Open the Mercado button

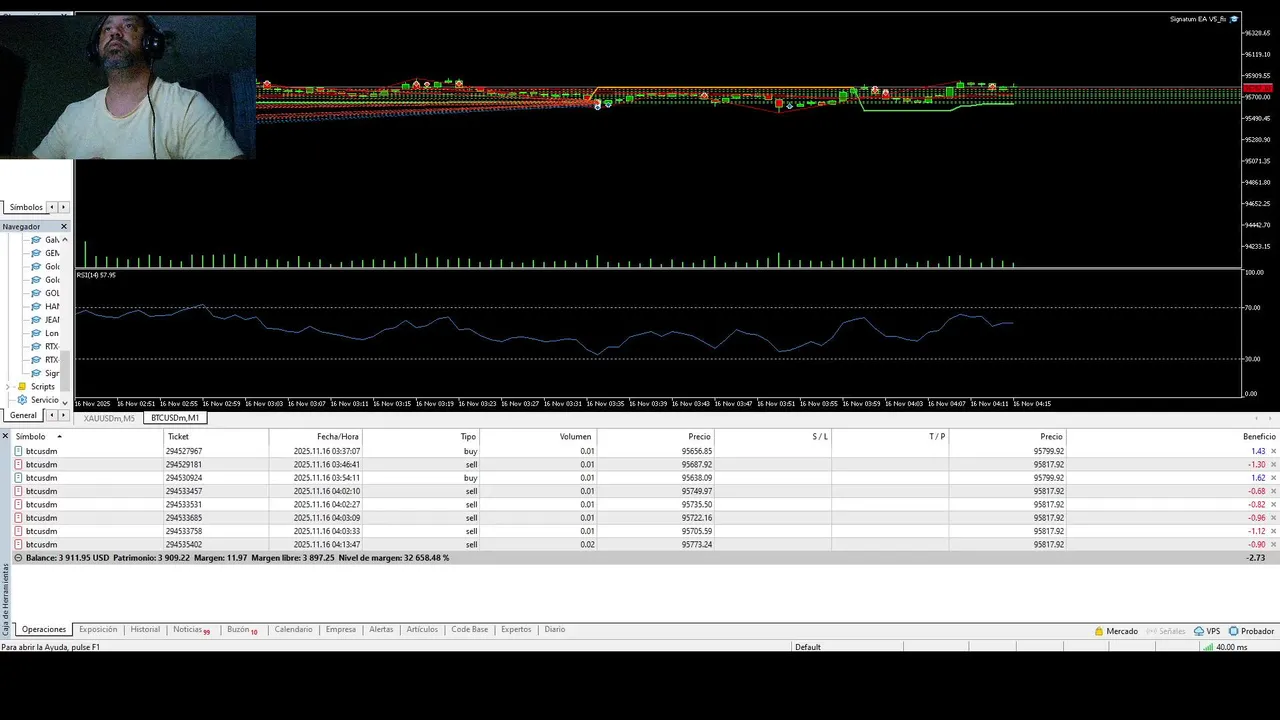1116,631
